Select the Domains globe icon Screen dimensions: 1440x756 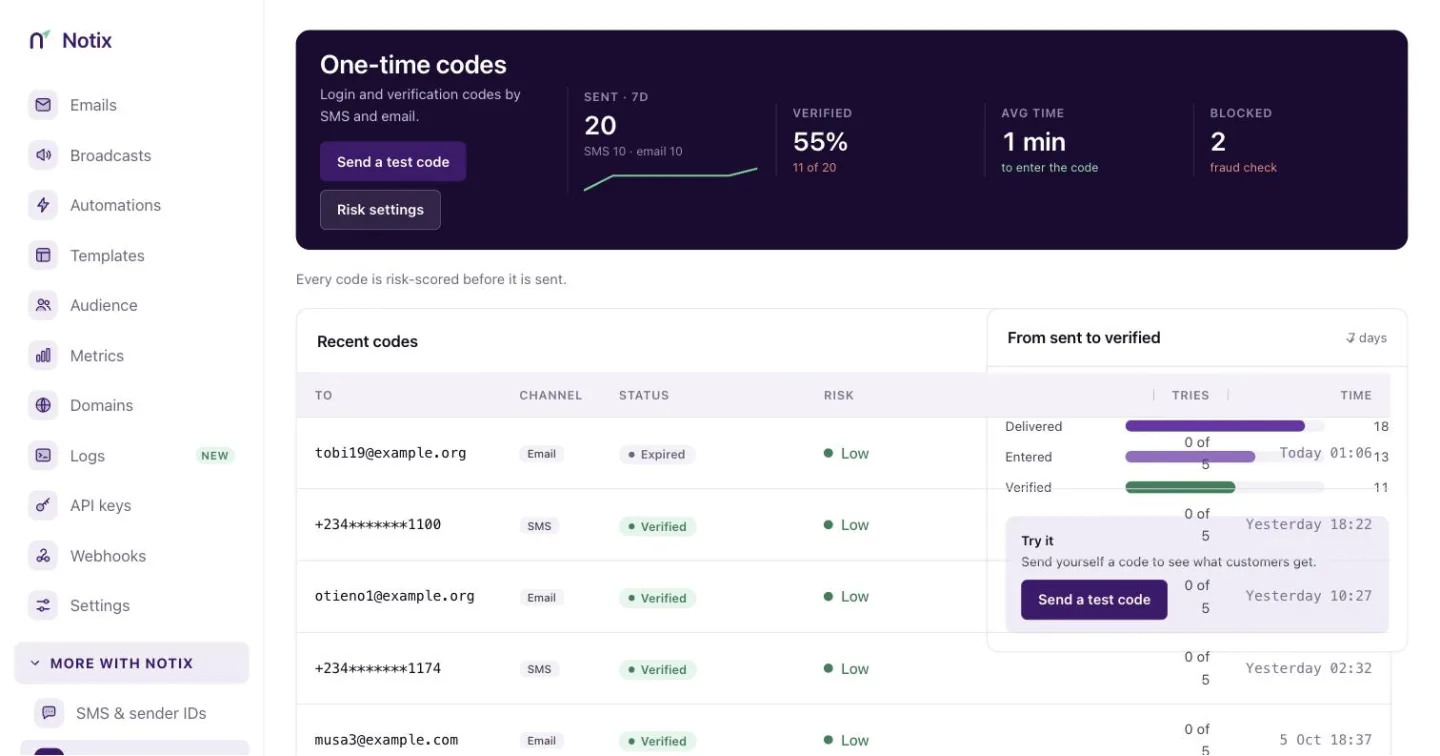point(43,405)
